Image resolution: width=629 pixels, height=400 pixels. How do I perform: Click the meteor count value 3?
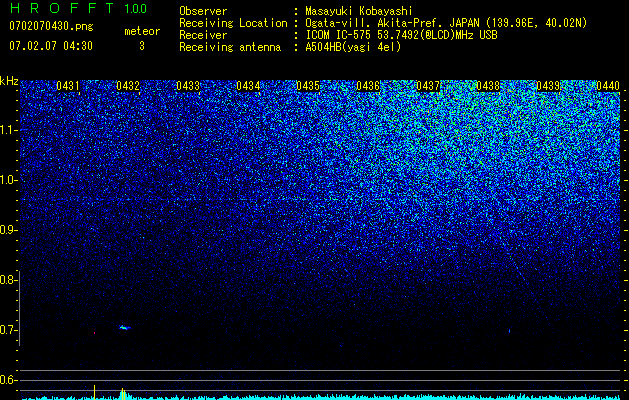(x=142, y=46)
